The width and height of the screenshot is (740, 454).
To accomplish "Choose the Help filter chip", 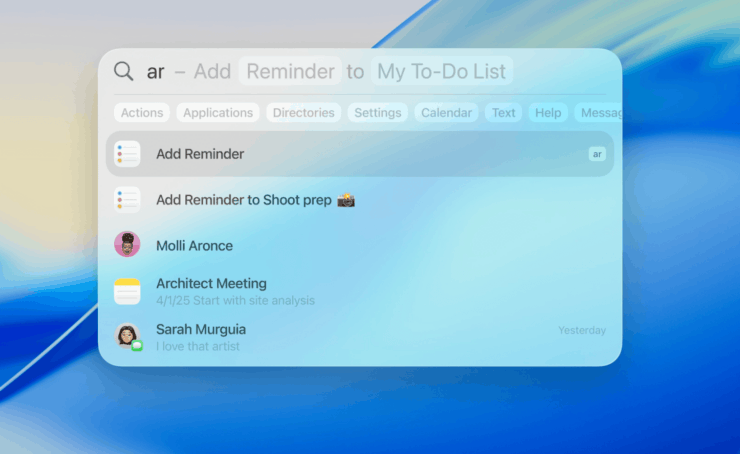I will pyautogui.click(x=548, y=113).
